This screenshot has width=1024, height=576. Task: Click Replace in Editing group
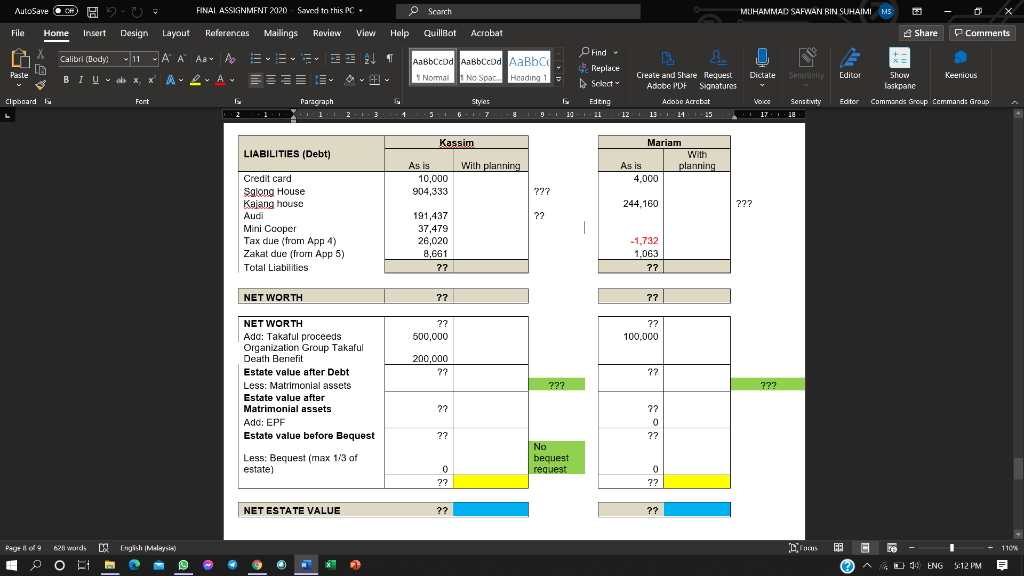coord(599,68)
